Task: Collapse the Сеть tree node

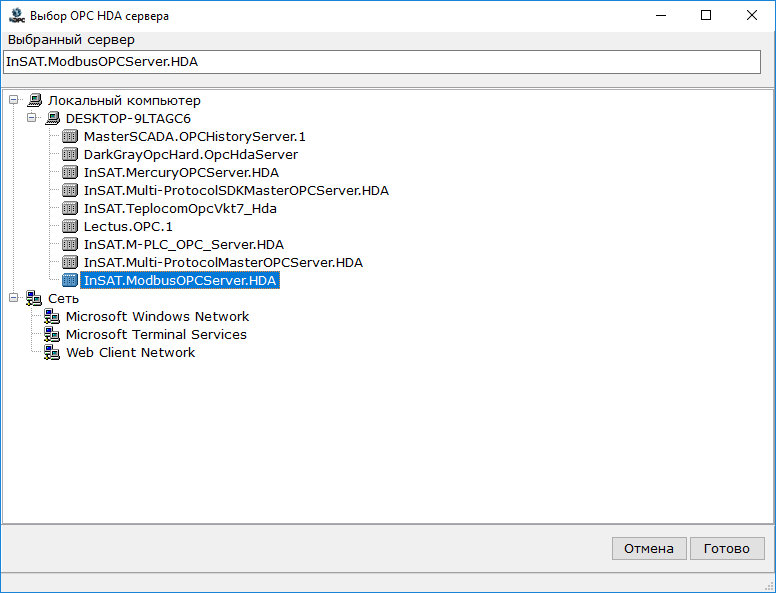Action: point(14,297)
